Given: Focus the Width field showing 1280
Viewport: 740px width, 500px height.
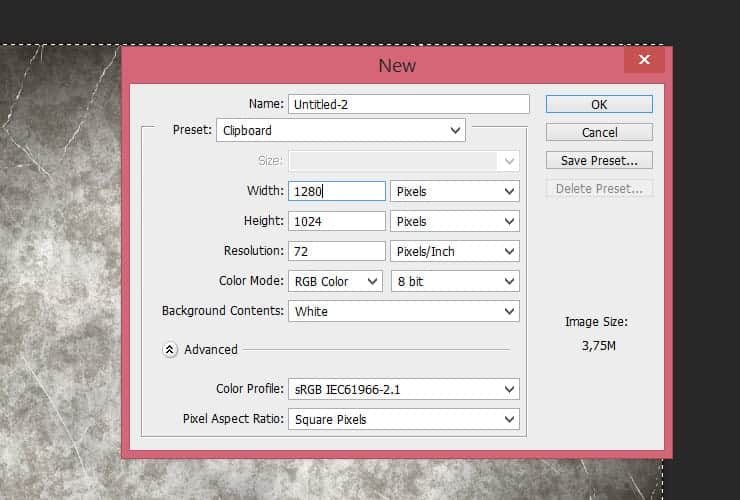Looking at the screenshot, I should [336, 191].
